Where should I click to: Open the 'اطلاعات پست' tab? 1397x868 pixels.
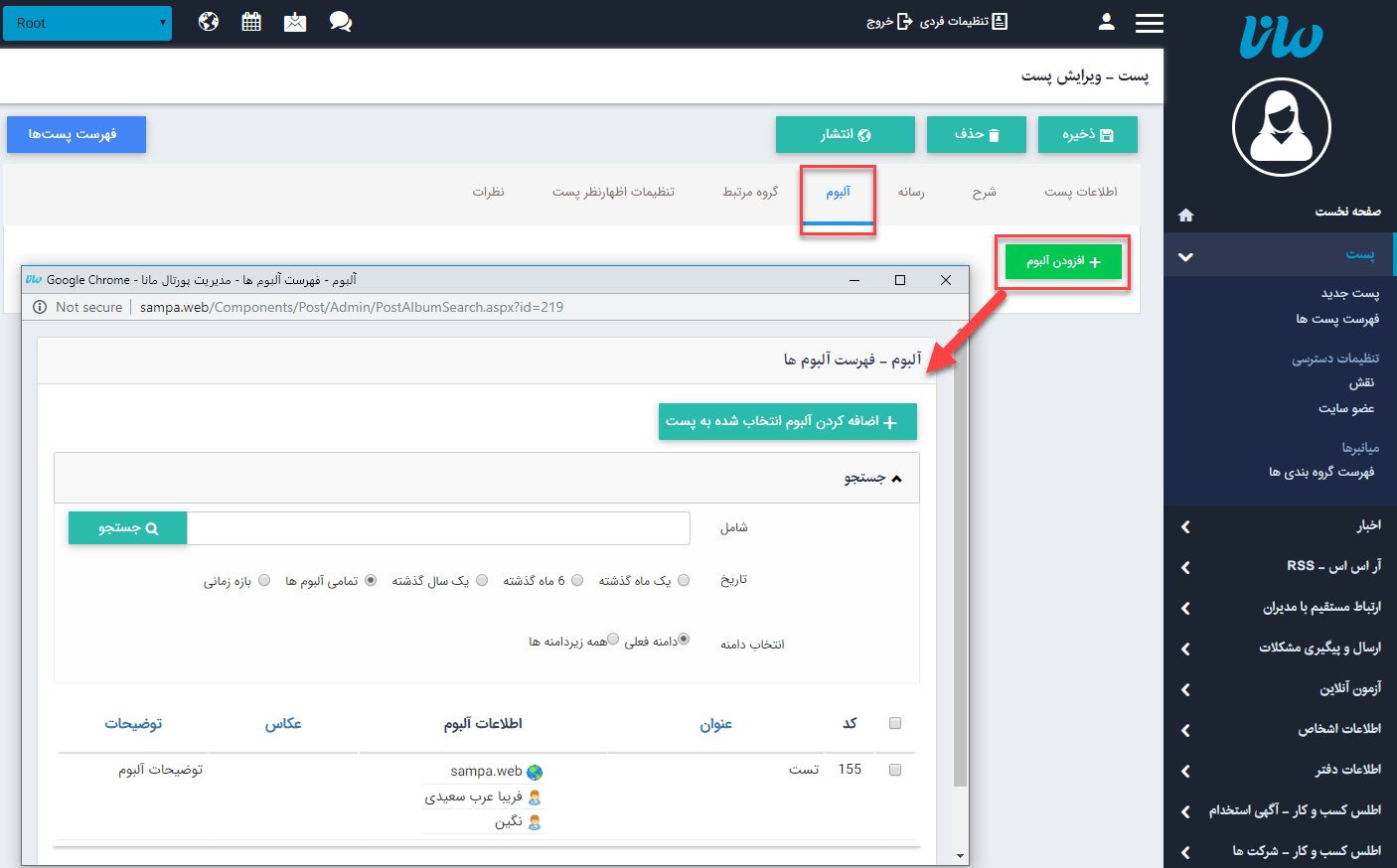click(x=1080, y=193)
